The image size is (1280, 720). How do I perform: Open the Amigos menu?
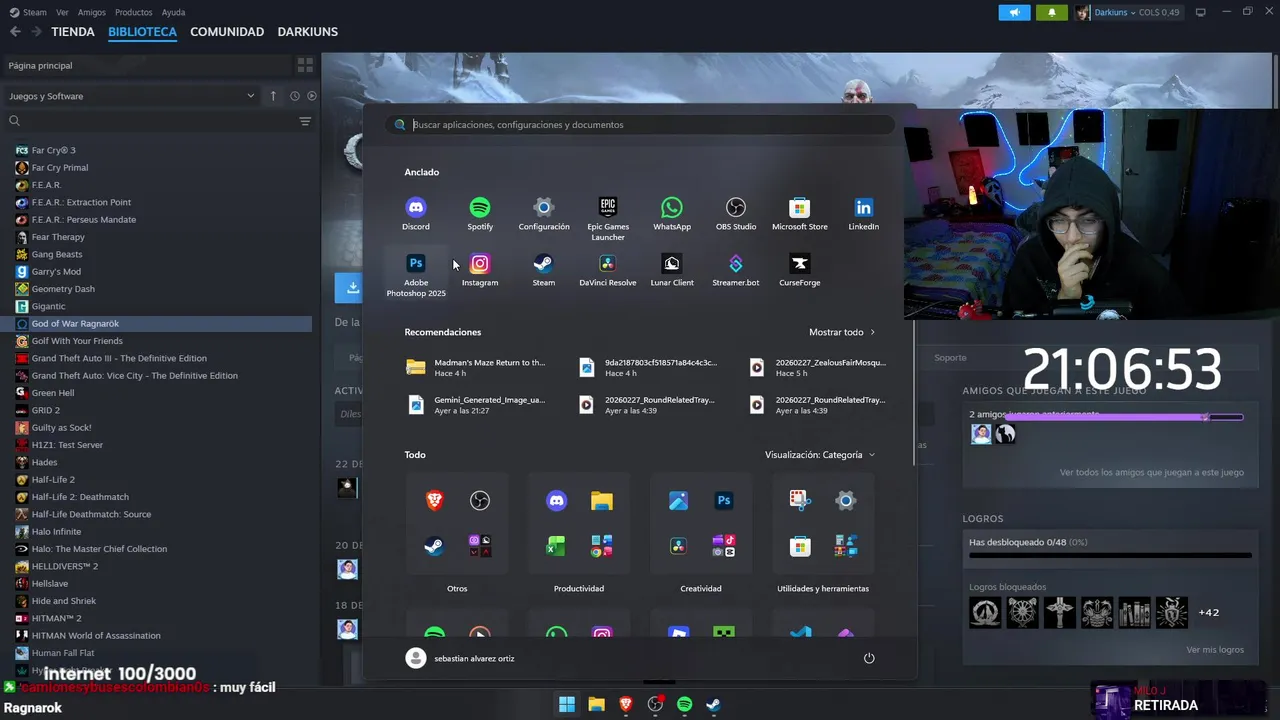92,12
